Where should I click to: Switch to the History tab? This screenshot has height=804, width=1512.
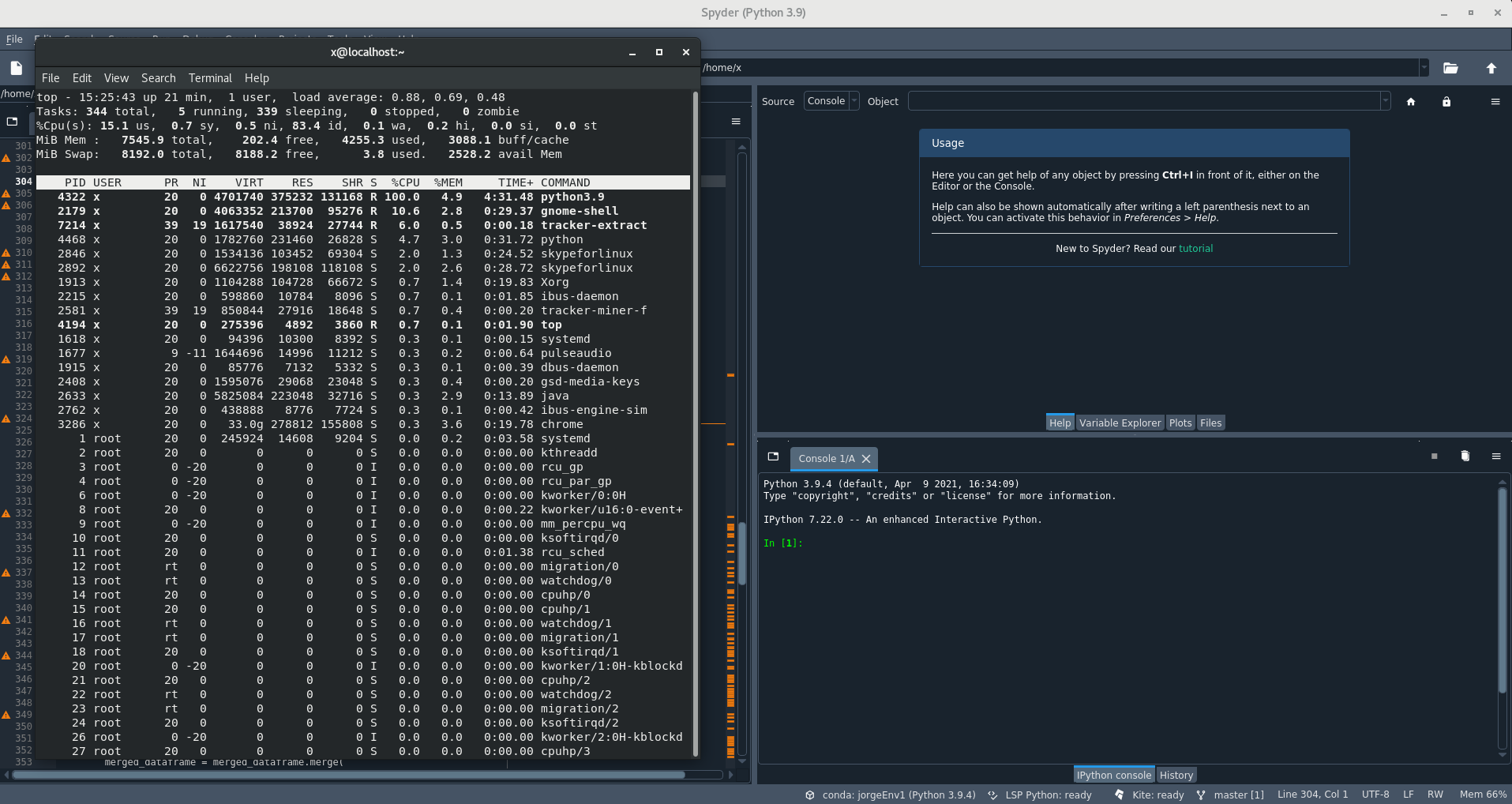1176,775
